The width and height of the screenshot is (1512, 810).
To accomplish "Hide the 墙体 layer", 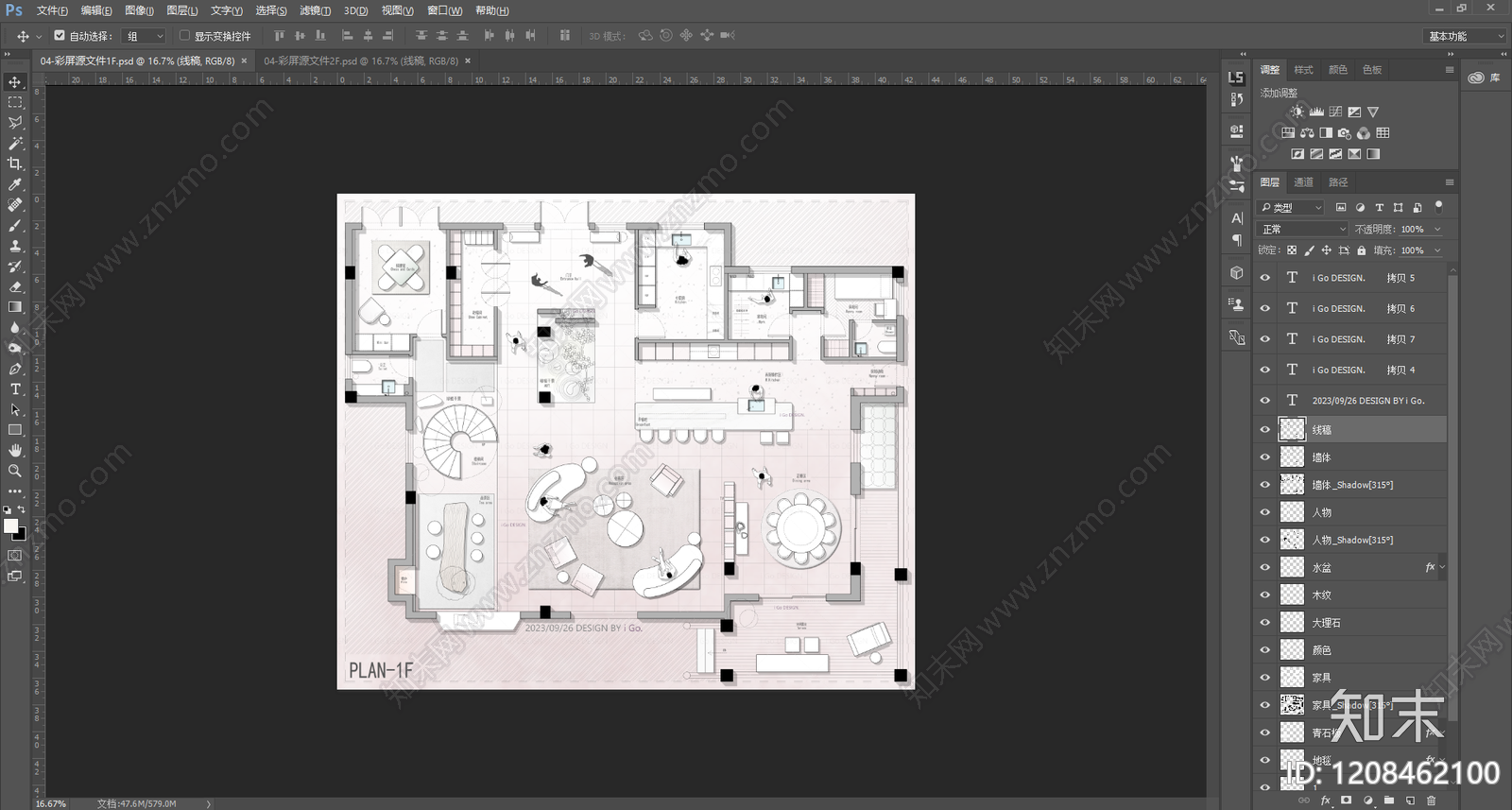I will point(1265,457).
